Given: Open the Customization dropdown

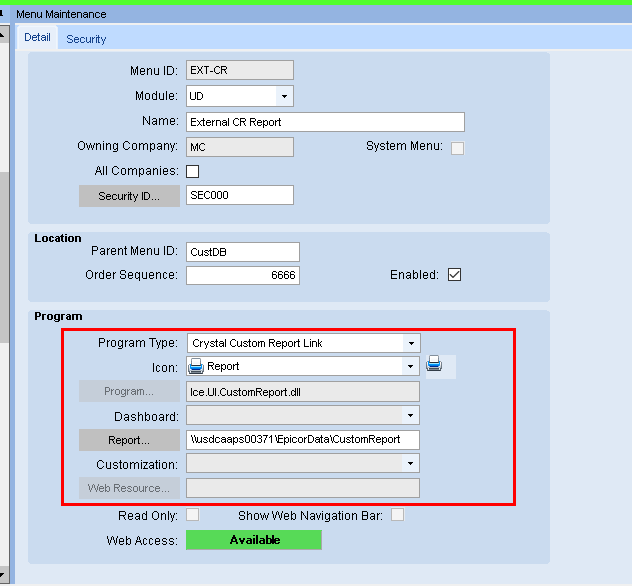Looking at the screenshot, I should point(410,463).
